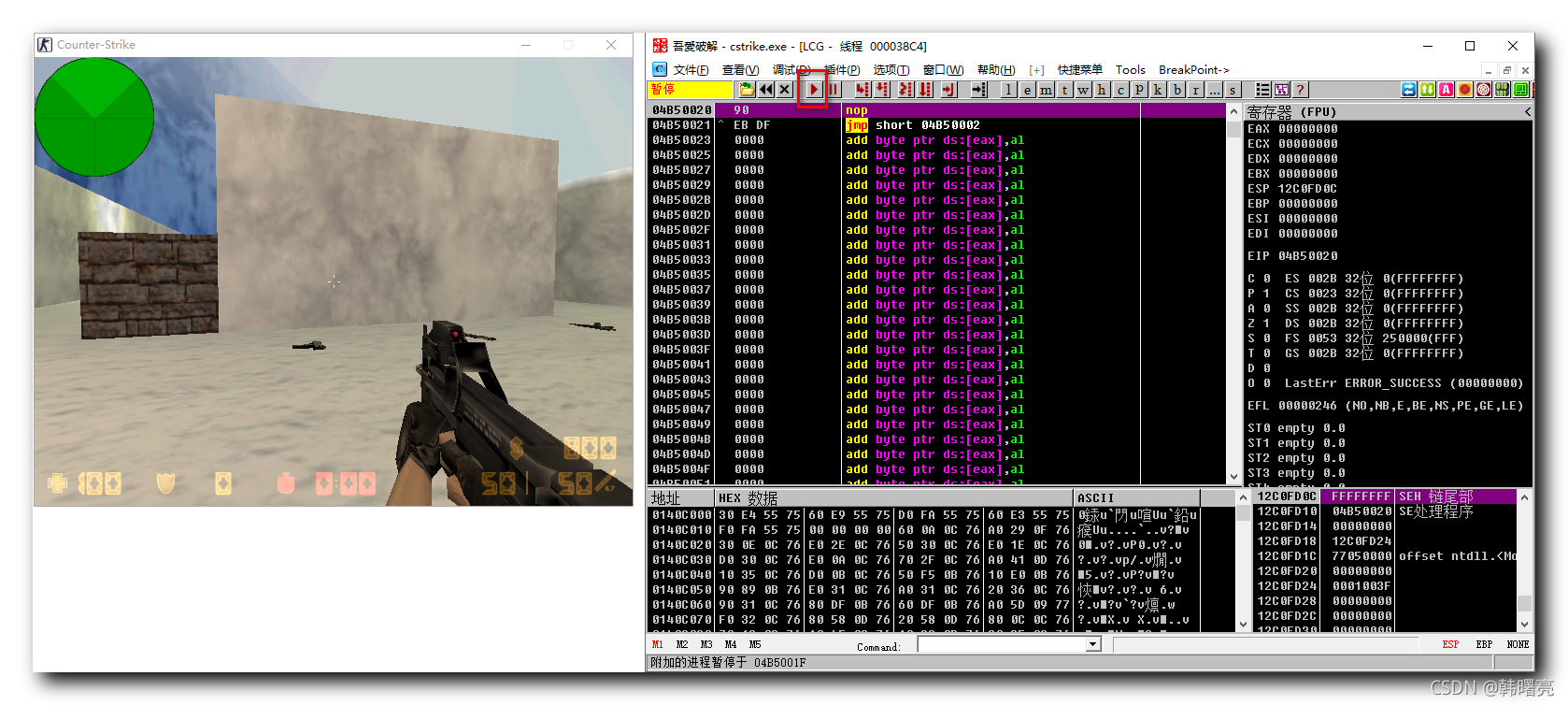Click the EBP stack mode button
The image size is (1568, 705).
1484,644
